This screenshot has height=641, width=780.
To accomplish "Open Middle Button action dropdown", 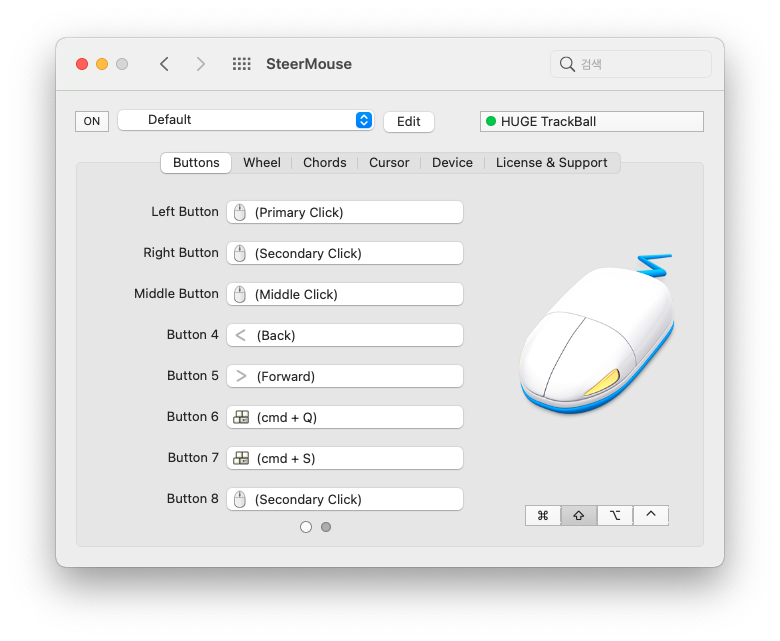I will 345,294.
